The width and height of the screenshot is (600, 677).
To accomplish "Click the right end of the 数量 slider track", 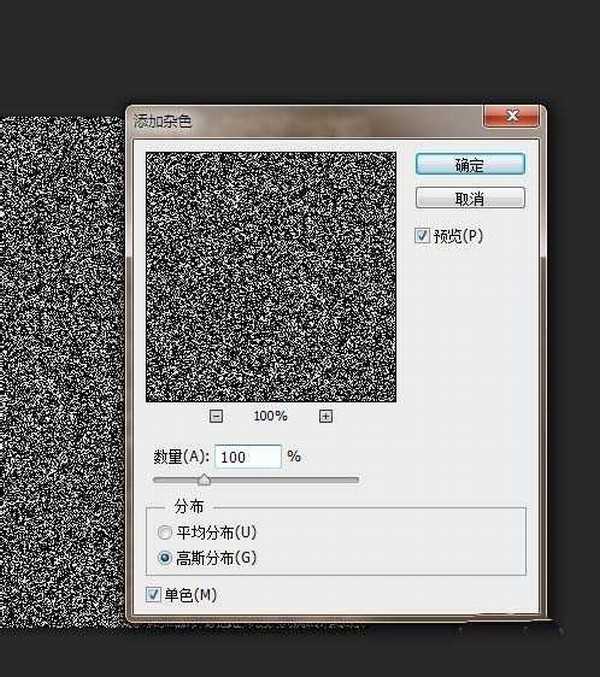I will tap(356, 480).
